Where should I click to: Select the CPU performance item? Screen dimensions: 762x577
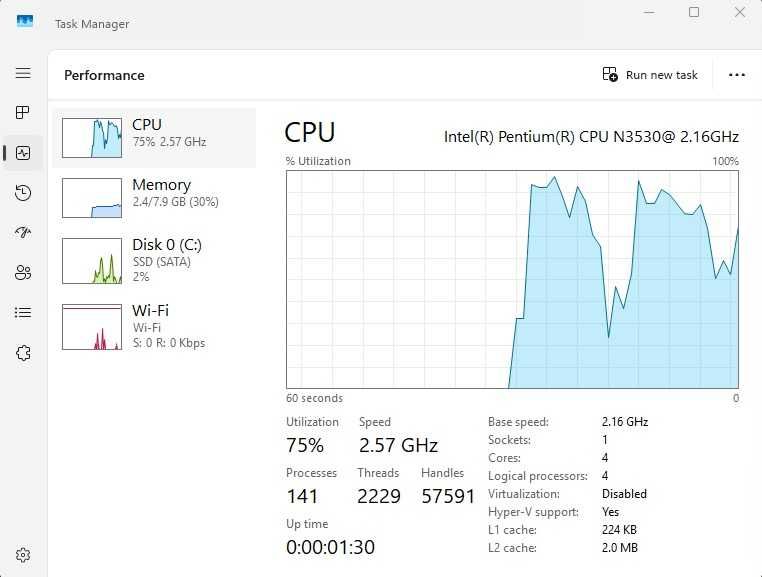[154, 138]
